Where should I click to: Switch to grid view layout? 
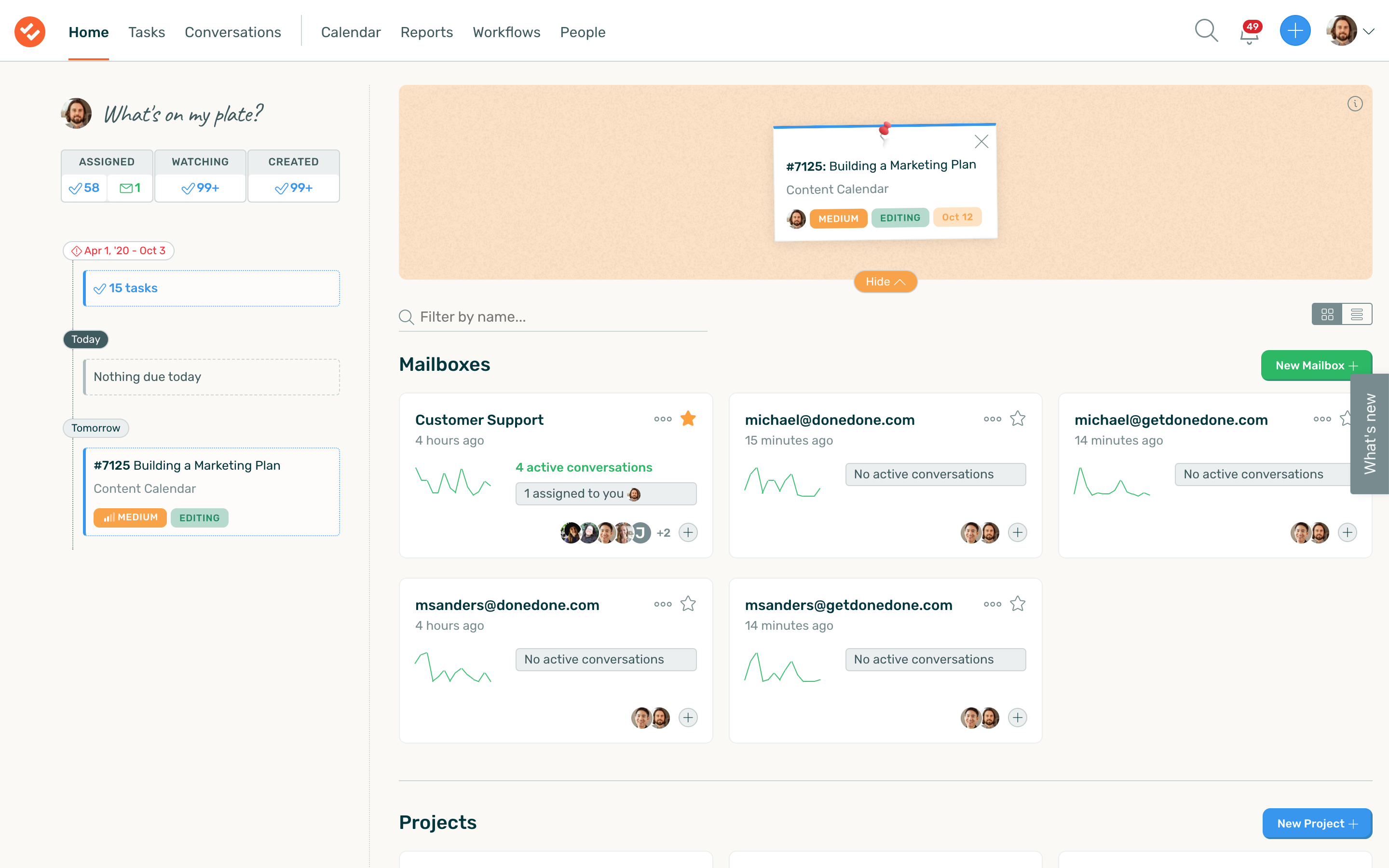[x=1327, y=314]
